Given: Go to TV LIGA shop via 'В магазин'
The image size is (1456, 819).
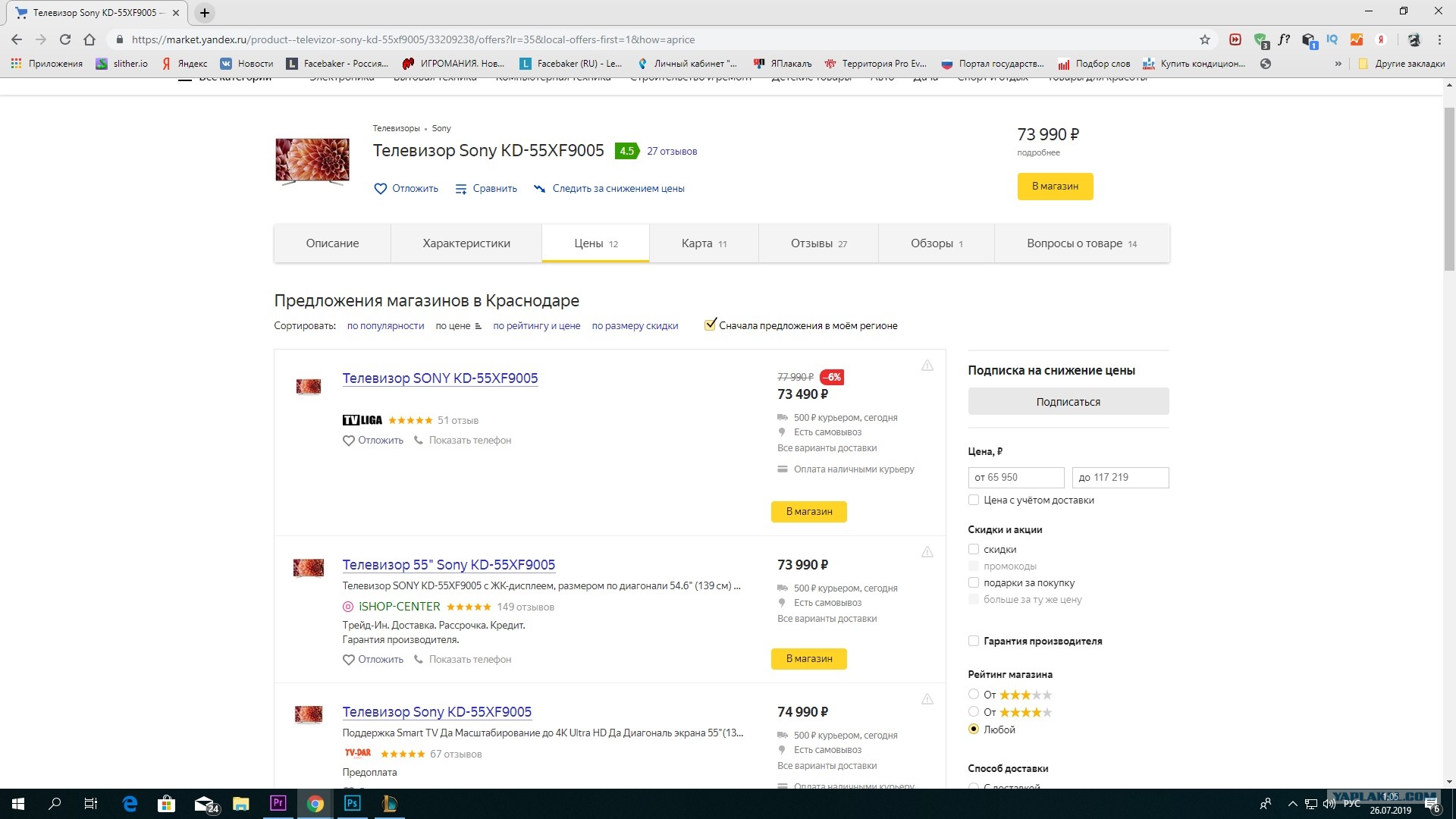Looking at the screenshot, I should 809,512.
